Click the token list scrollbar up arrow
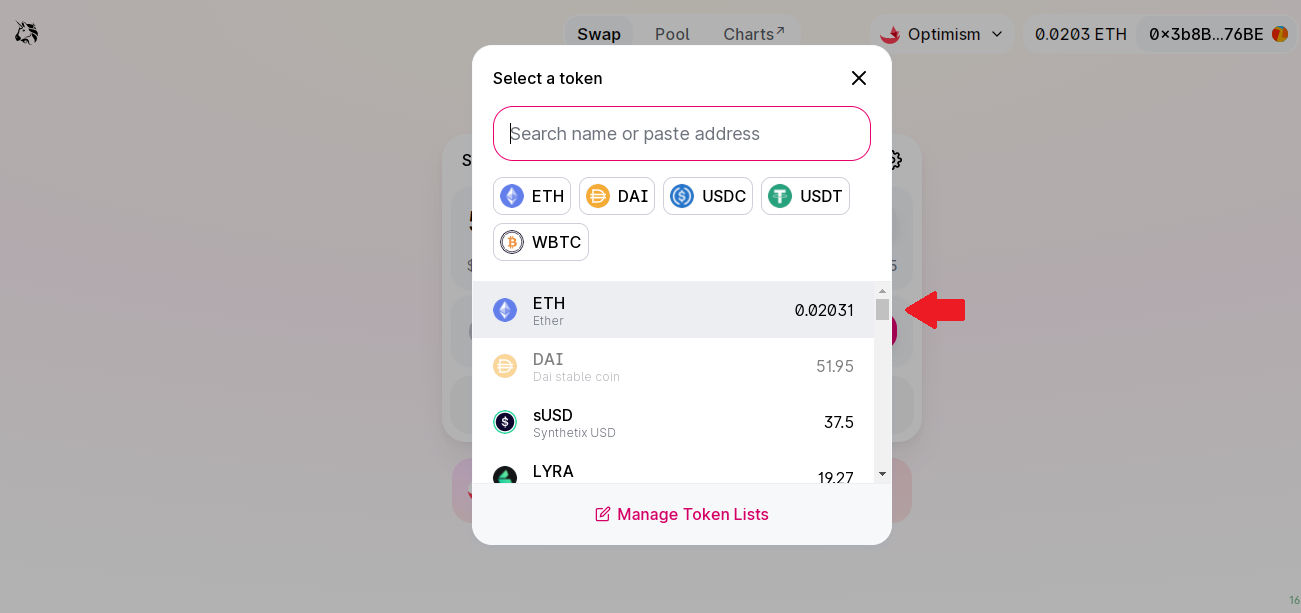Screen dimensions: 1301x613 pyautogui.click(x=882, y=291)
